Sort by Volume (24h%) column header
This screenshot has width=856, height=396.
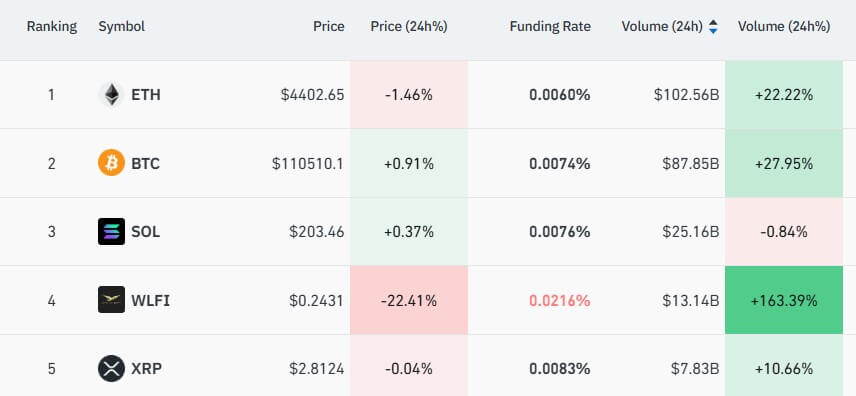tap(784, 26)
